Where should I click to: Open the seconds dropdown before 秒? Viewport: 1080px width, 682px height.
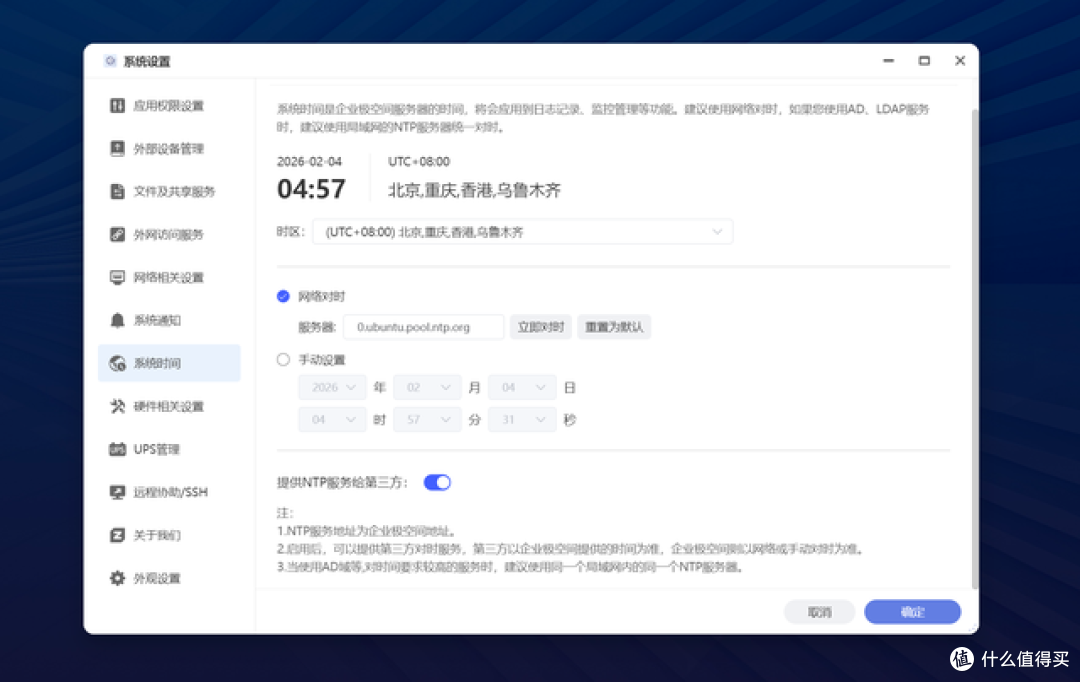[522, 420]
